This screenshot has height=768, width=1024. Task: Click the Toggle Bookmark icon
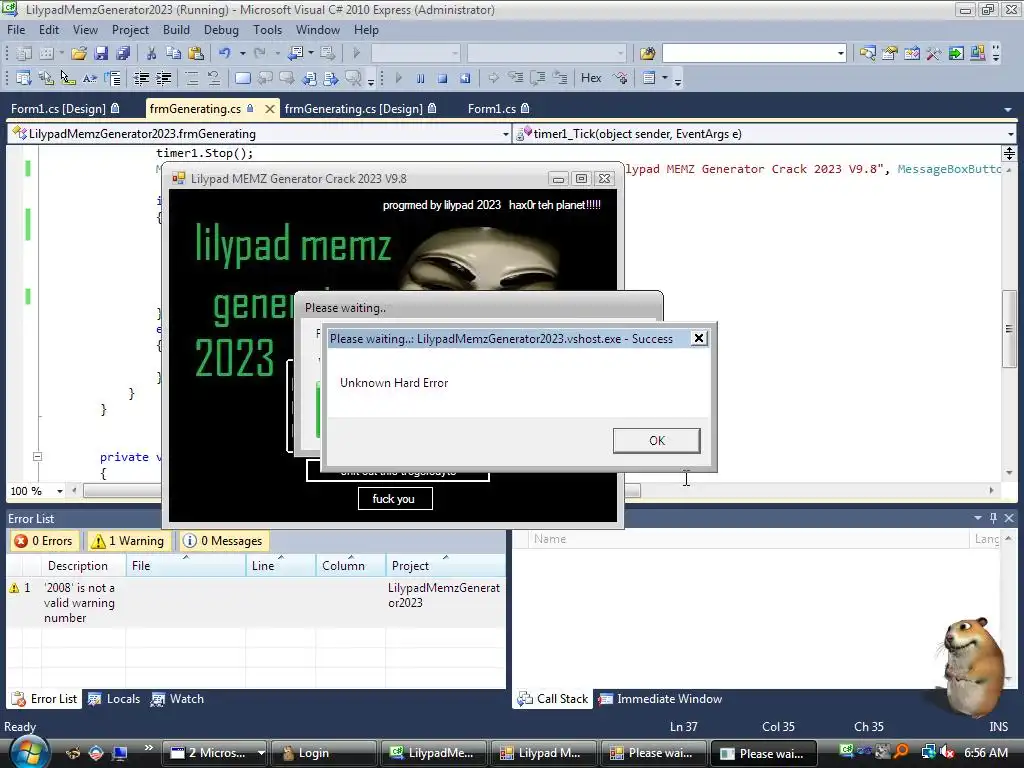(x=243, y=78)
